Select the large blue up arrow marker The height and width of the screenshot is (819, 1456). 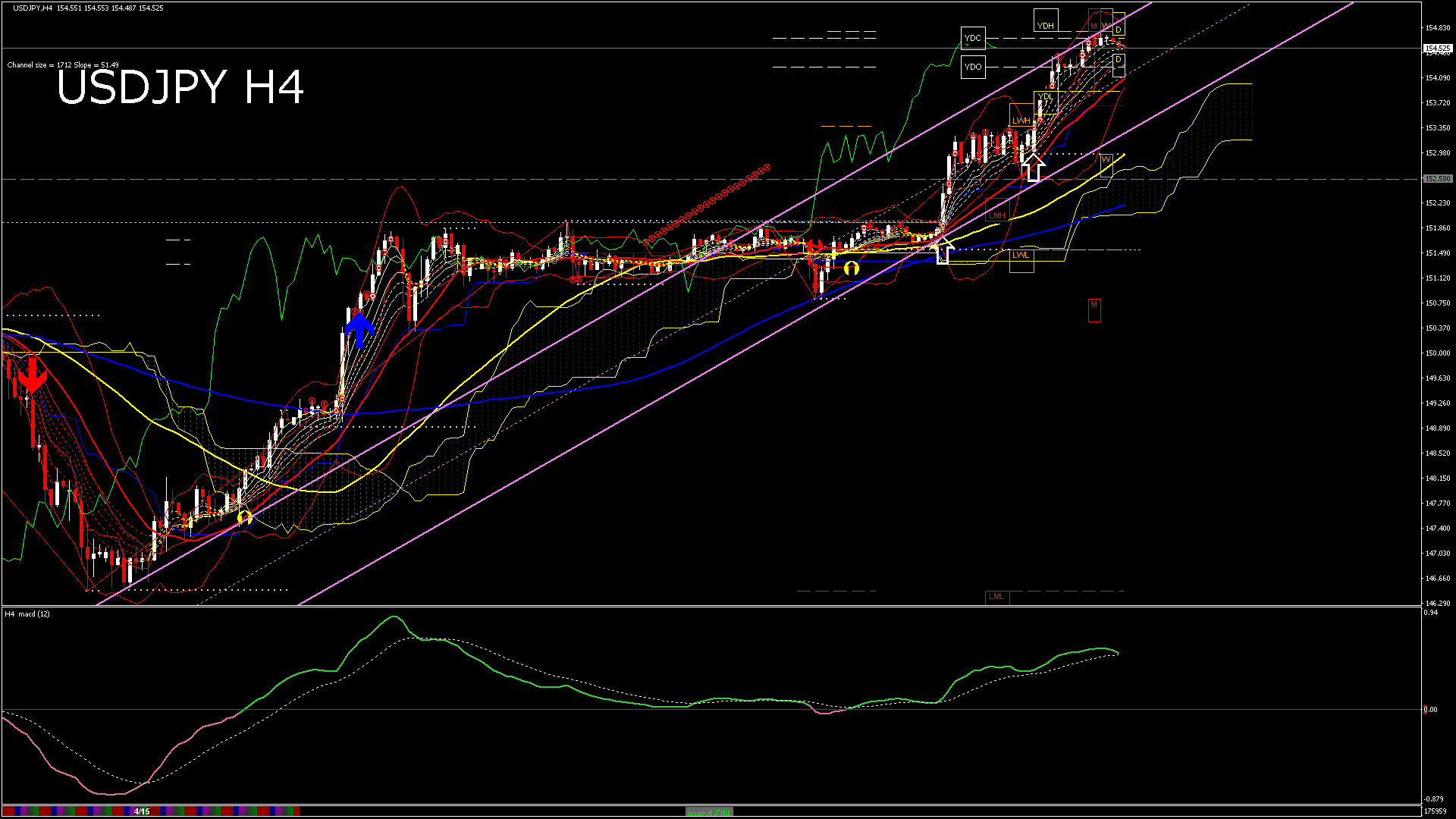[359, 329]
